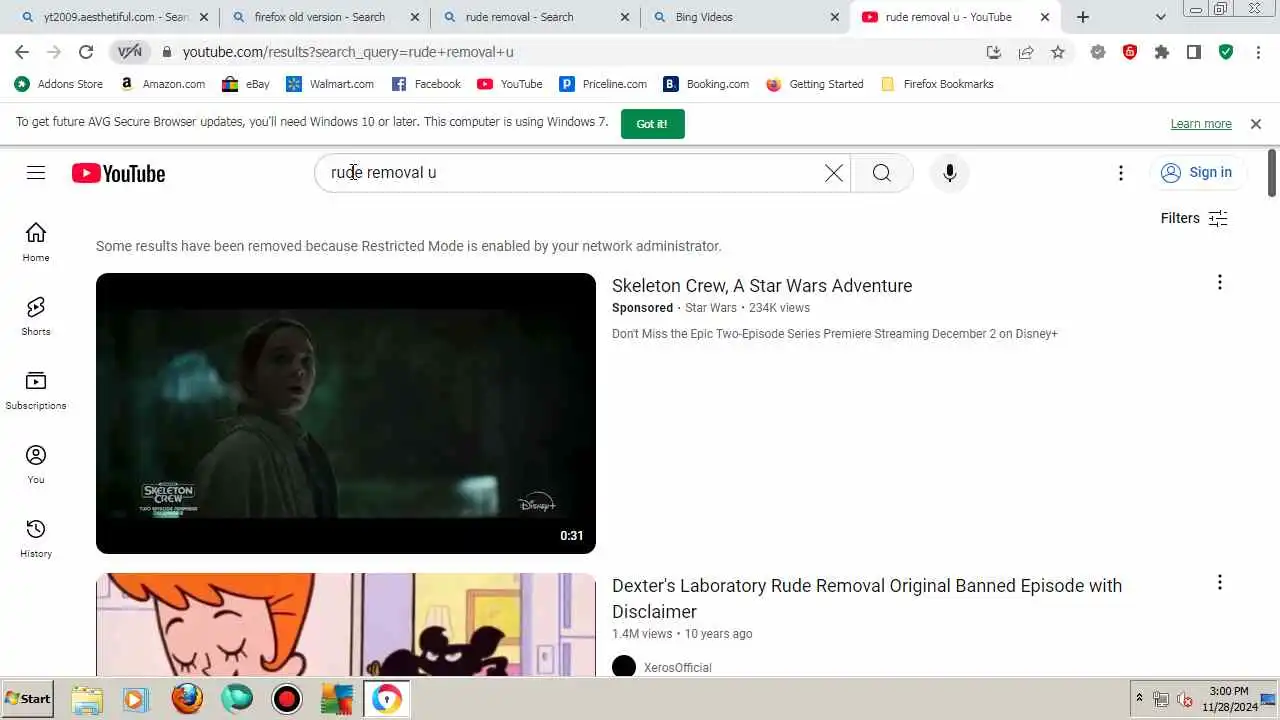Clear the search box with the X icon
The width and height of the screenshot is (1280, 720).
click(x=833, y=173)
